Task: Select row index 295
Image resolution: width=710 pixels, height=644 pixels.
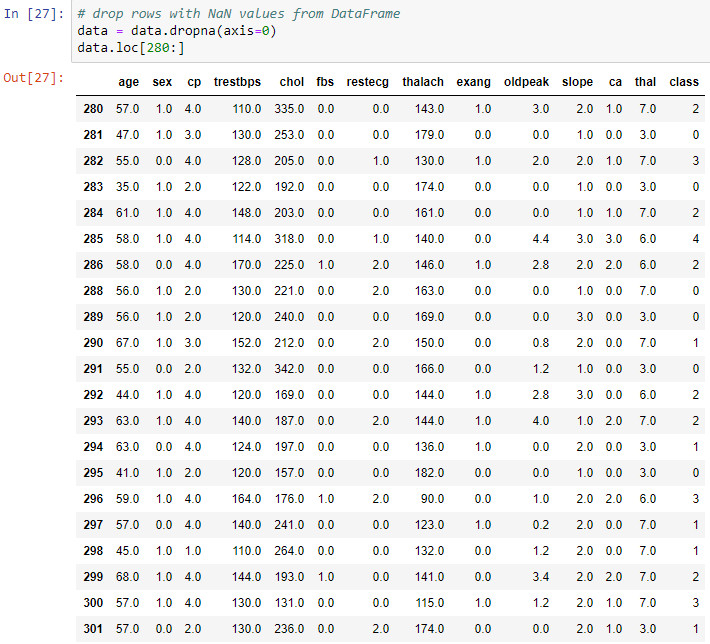Action: 93,473
